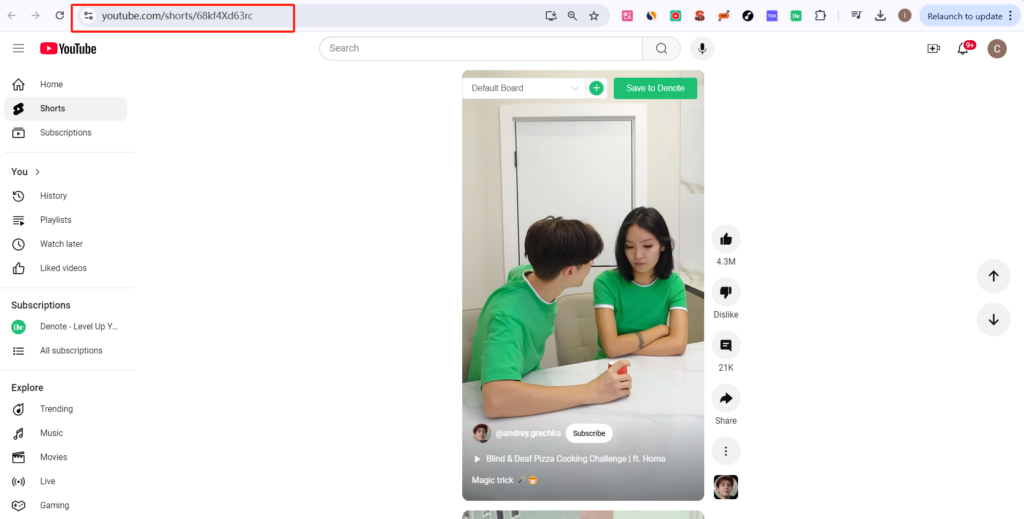This screenshot has width=1024, height=519.
Task: Go to Home in the sidebar
Action: [65, 84]
